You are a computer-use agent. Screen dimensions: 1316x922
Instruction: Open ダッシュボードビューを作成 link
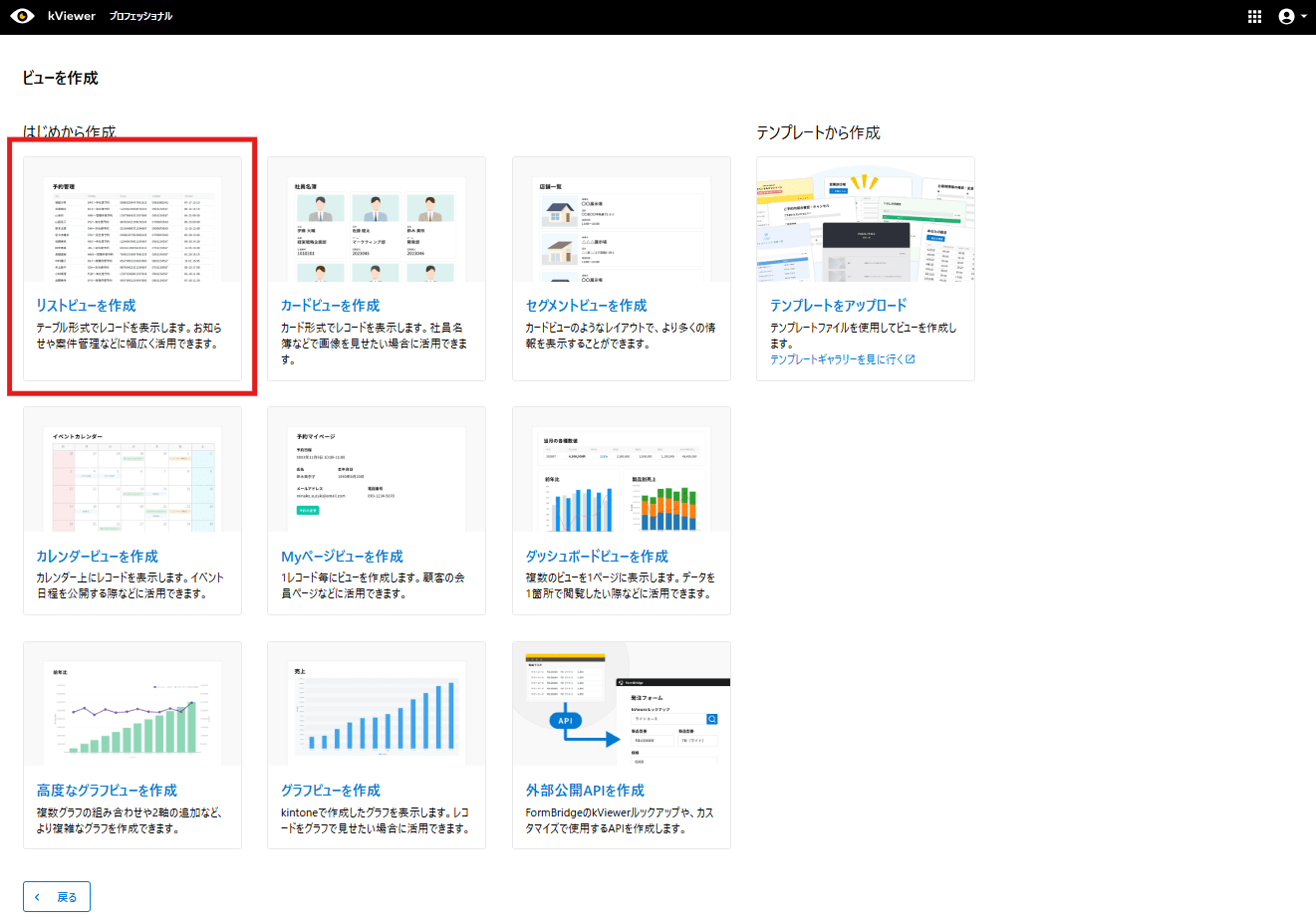(597, 556)
